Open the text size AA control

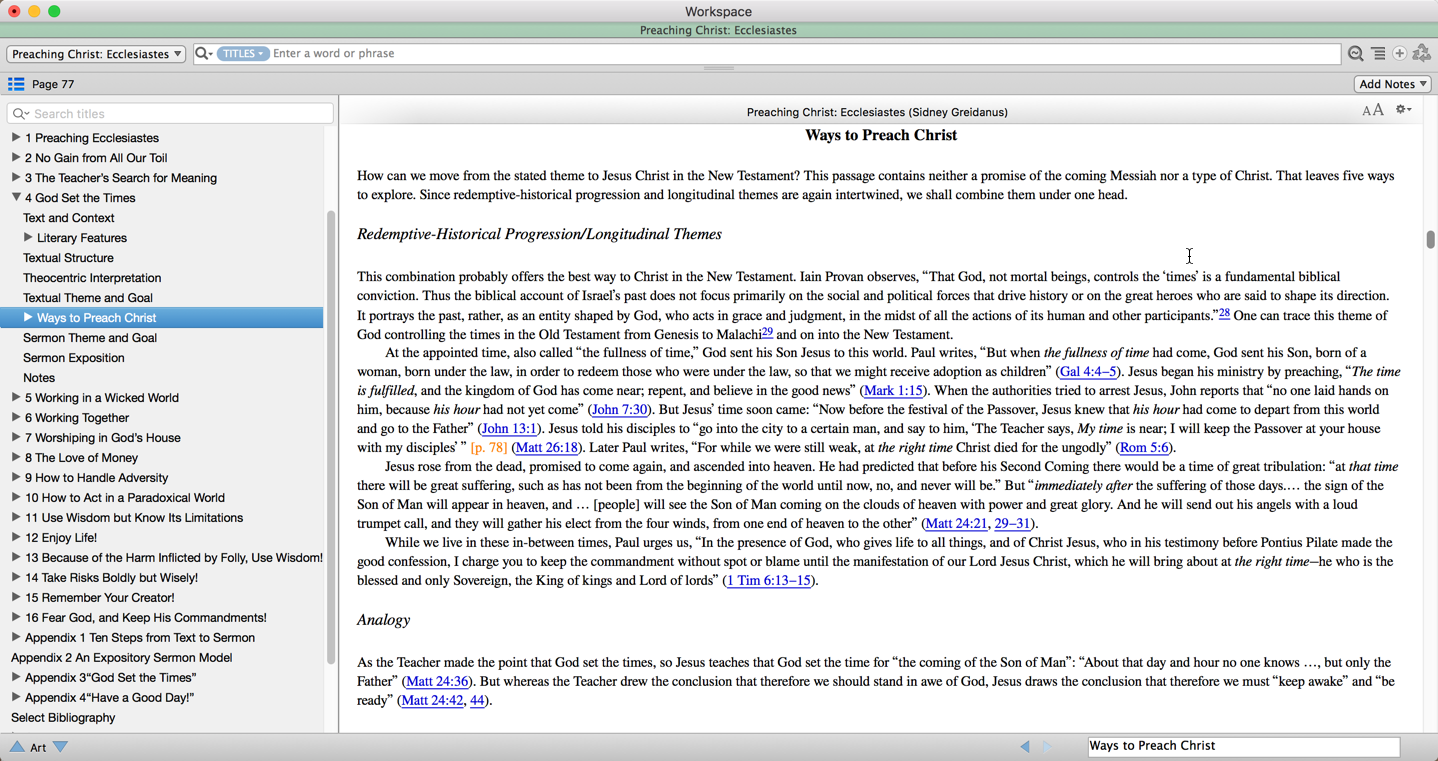tap(1373, 110)
